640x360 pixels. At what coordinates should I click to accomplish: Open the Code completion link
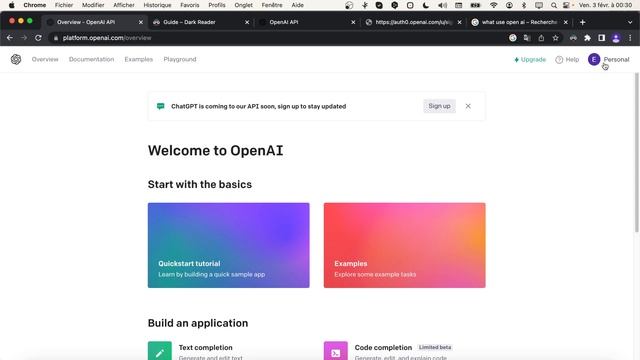[x=383, y=348]
